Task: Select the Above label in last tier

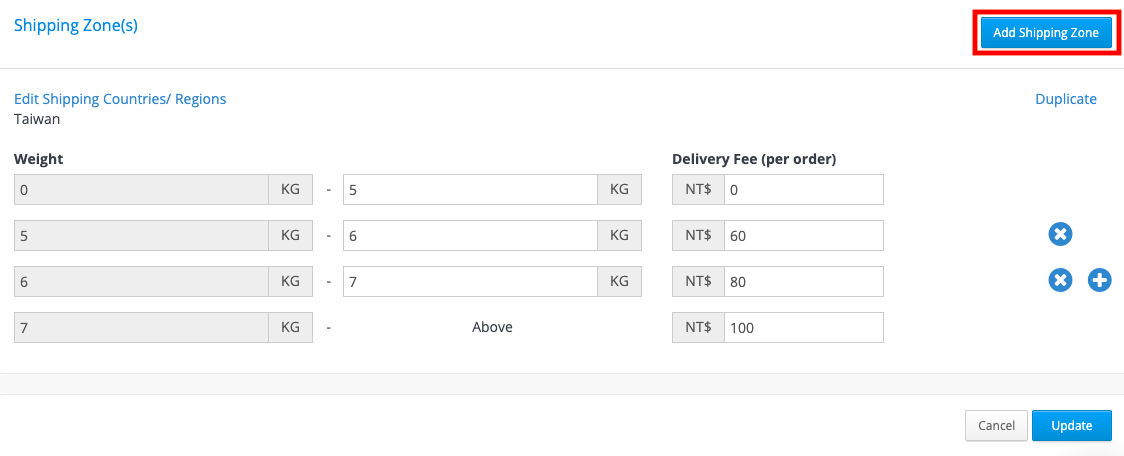Action: [x=492, y=327]
